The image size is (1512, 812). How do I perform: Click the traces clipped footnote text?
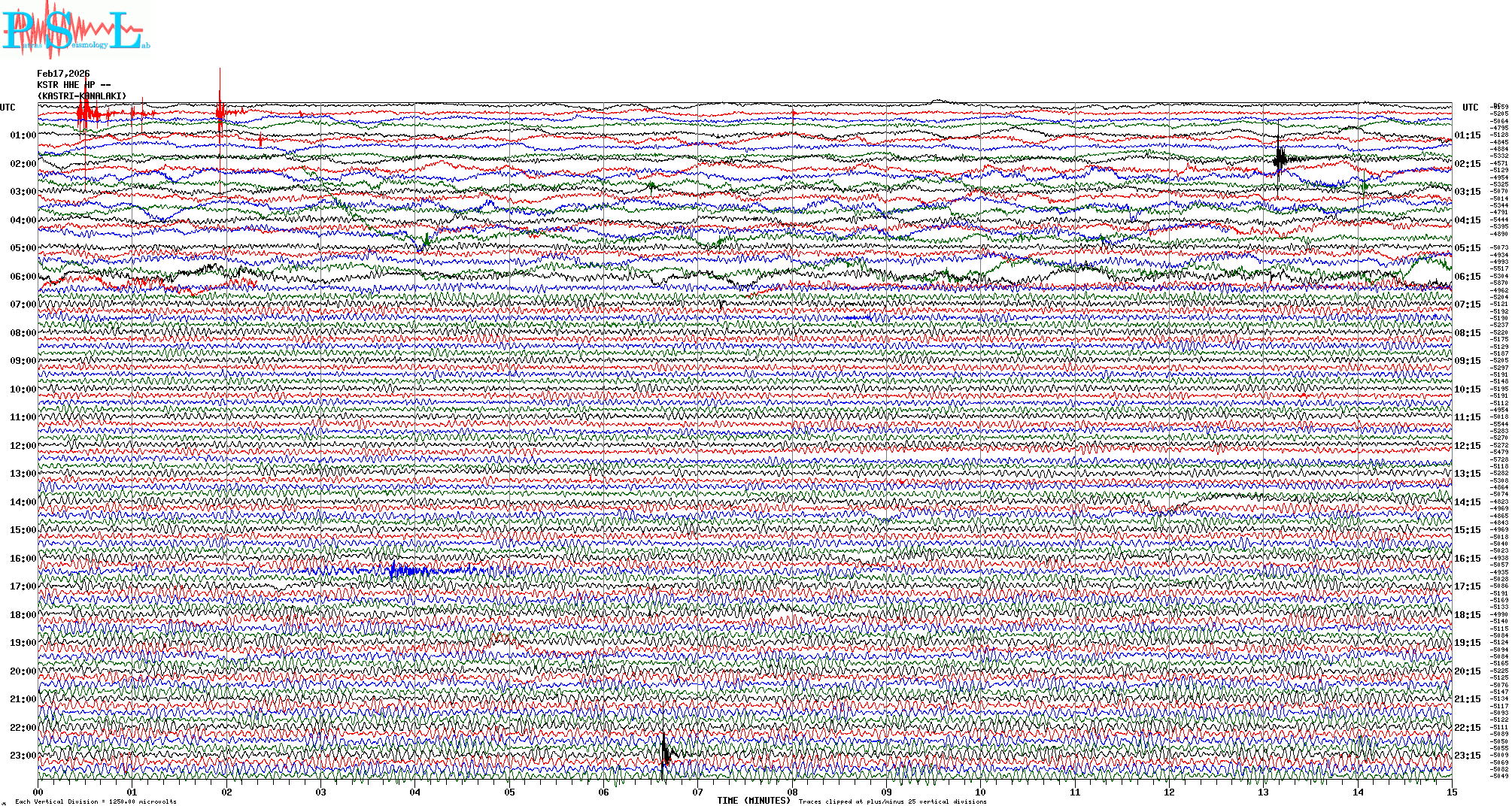892,801
